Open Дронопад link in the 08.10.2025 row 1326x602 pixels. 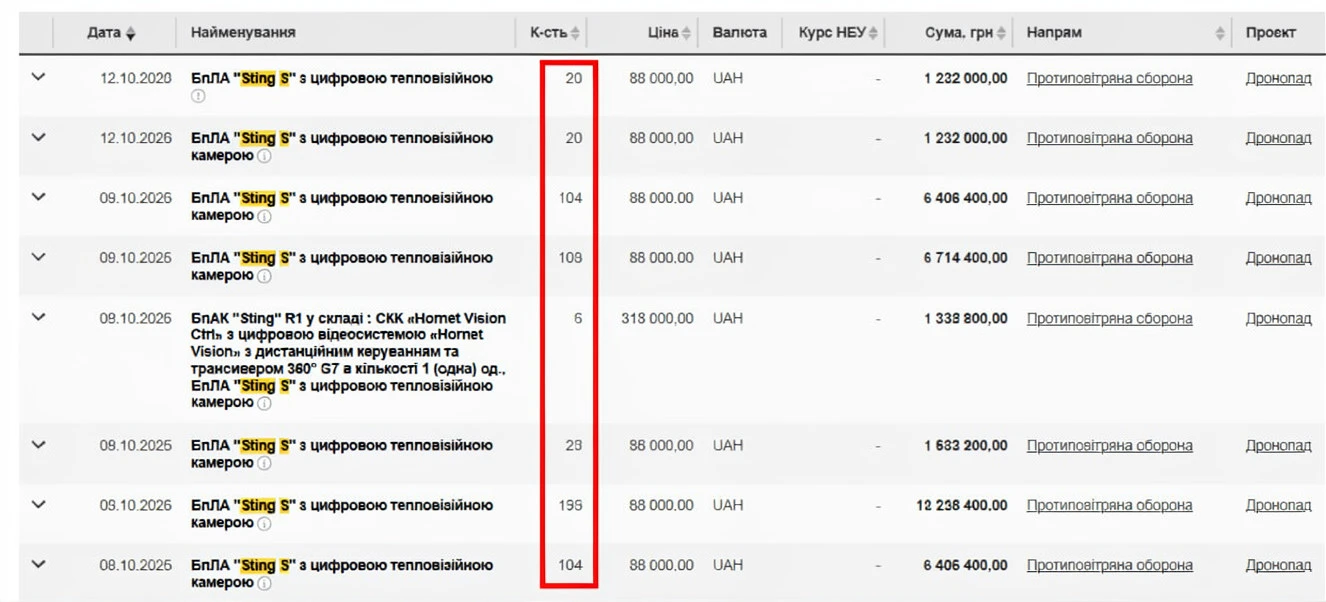(1278, 566)
